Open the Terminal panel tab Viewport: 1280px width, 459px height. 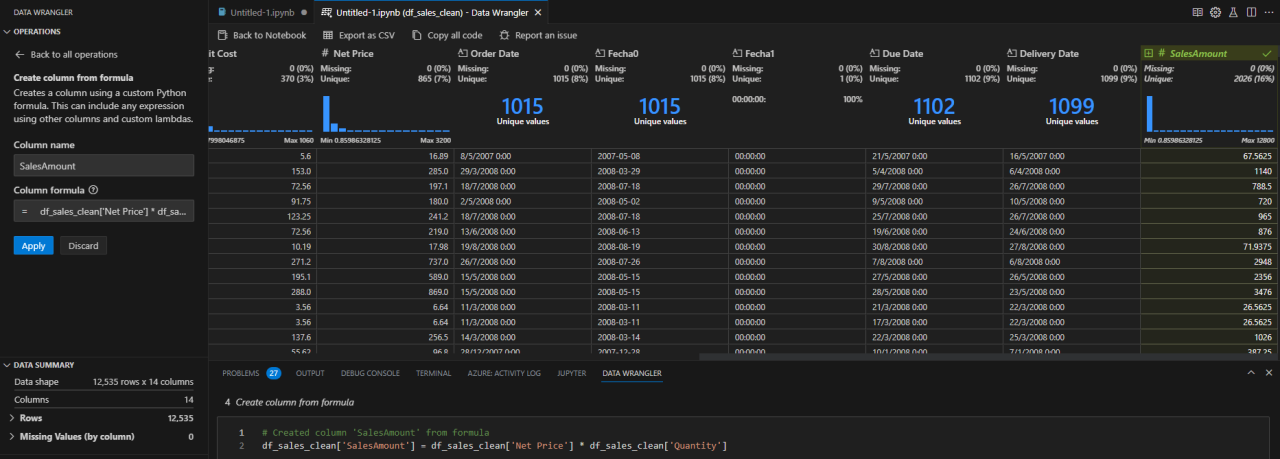pyautogui.click(x=433, y=373)
